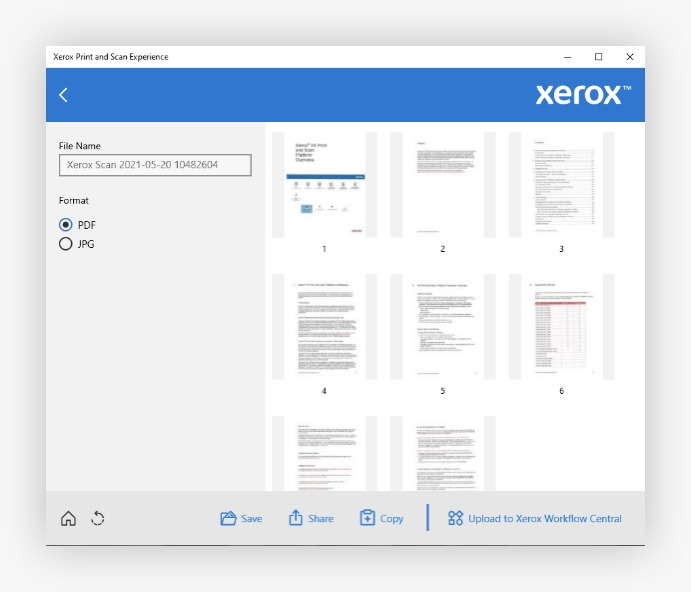Close the Xerox Print and Scan Experience window
Screen dimensions: 691x592
coord(630,57)
